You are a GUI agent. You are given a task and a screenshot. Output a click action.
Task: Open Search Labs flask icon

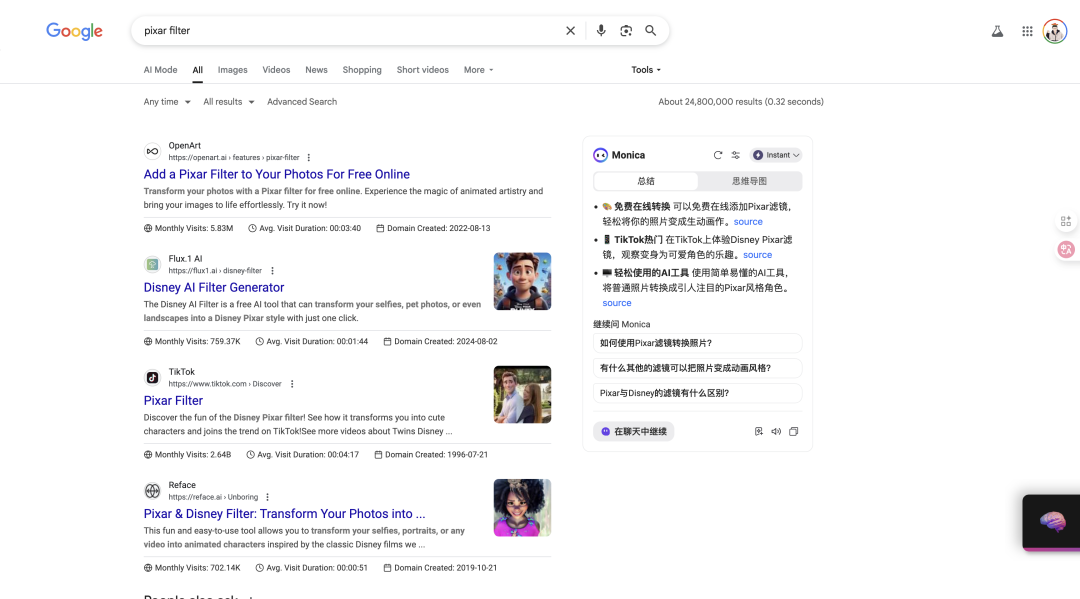[997, 31]
